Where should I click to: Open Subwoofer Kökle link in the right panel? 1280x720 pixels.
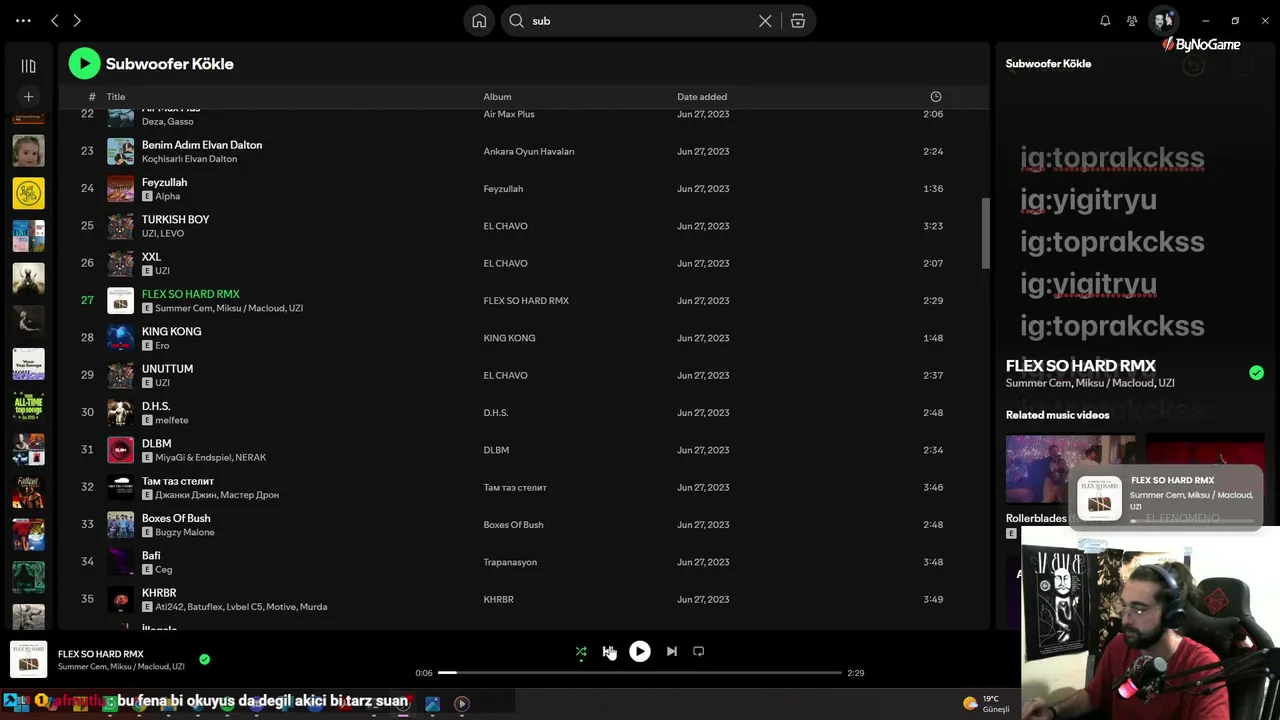point(1048,64)
